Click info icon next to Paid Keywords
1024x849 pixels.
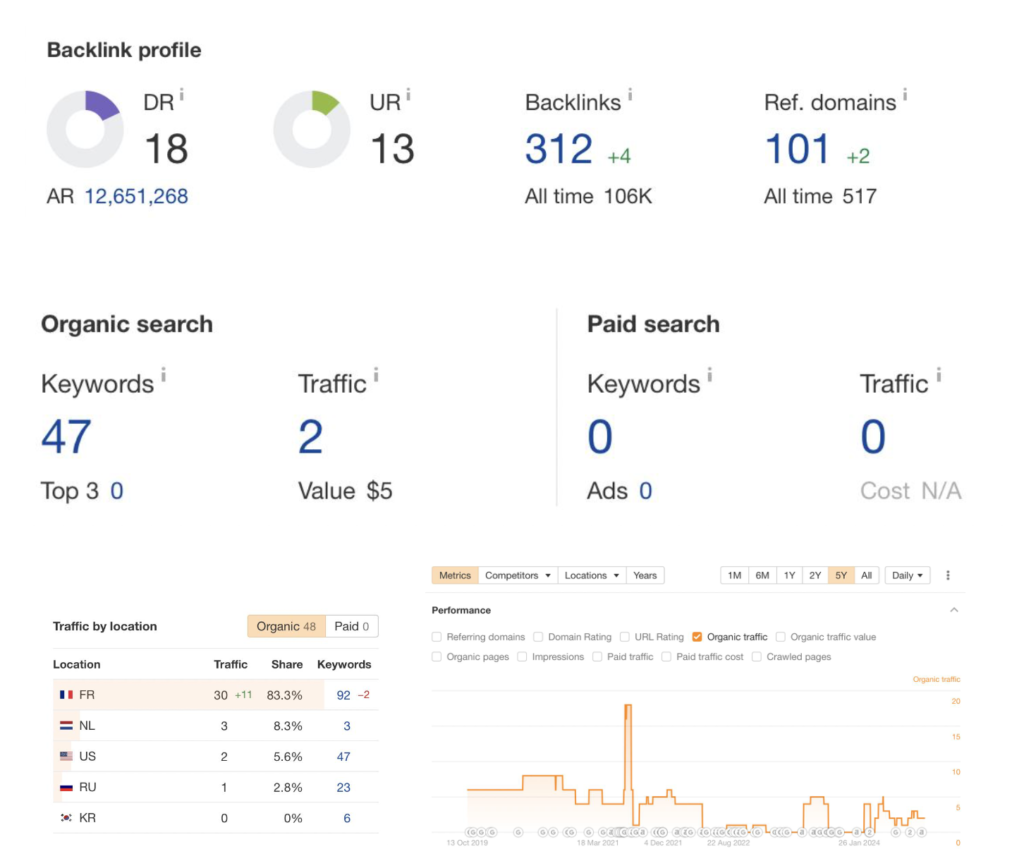pyautogui.click(x=710, y=375)
